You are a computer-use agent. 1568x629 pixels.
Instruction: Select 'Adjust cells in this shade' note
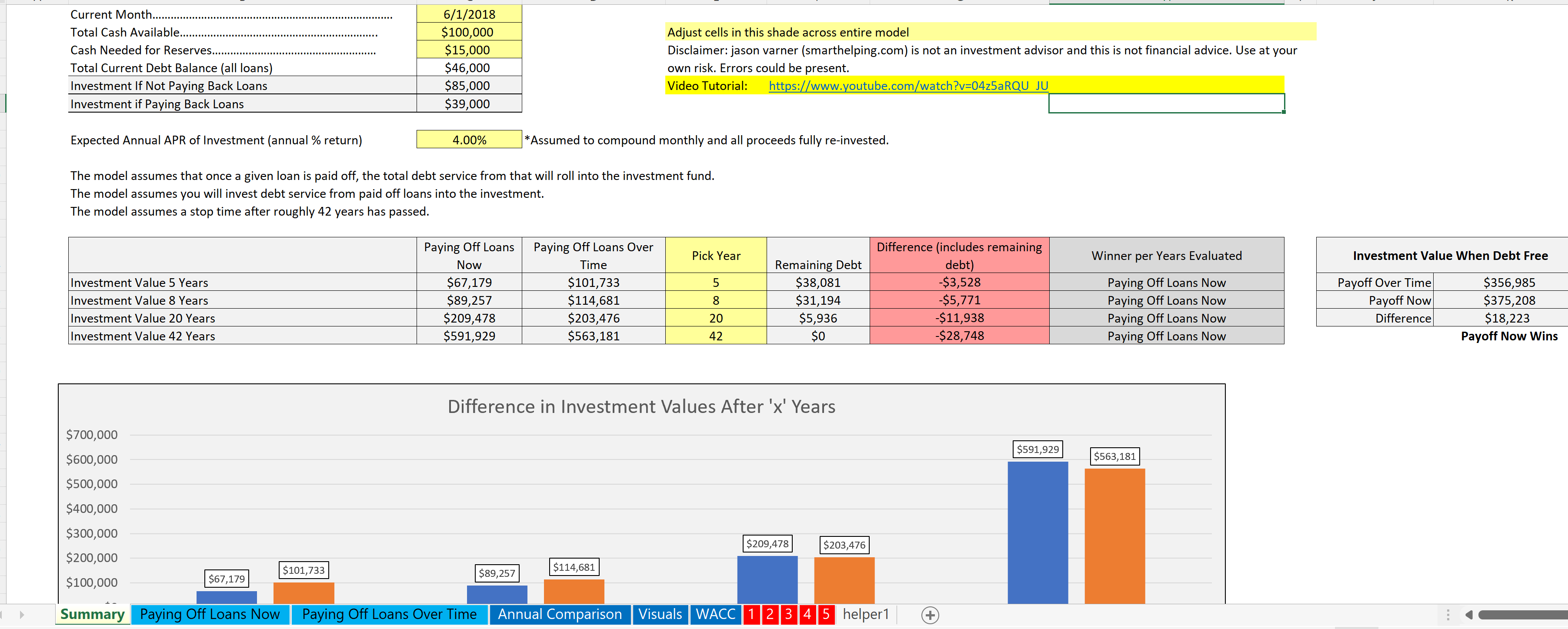[x=991, y=32]
